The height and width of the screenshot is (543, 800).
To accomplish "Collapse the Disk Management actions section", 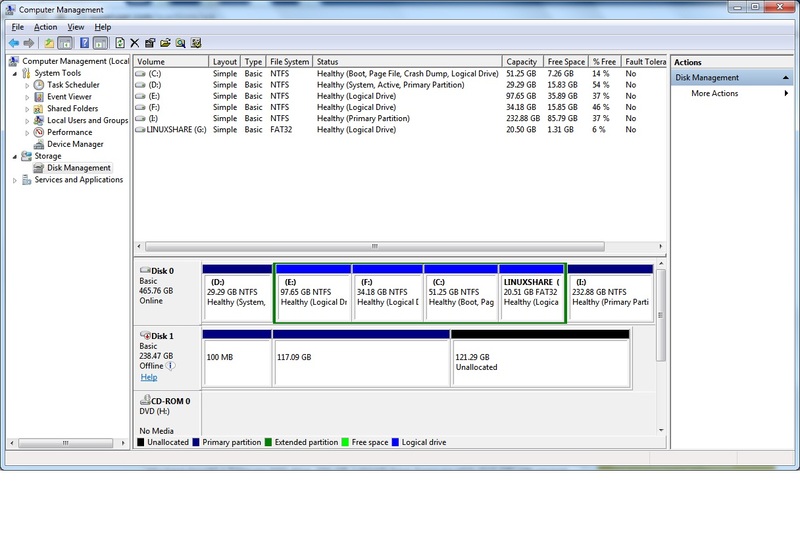I will coord(786,78).
